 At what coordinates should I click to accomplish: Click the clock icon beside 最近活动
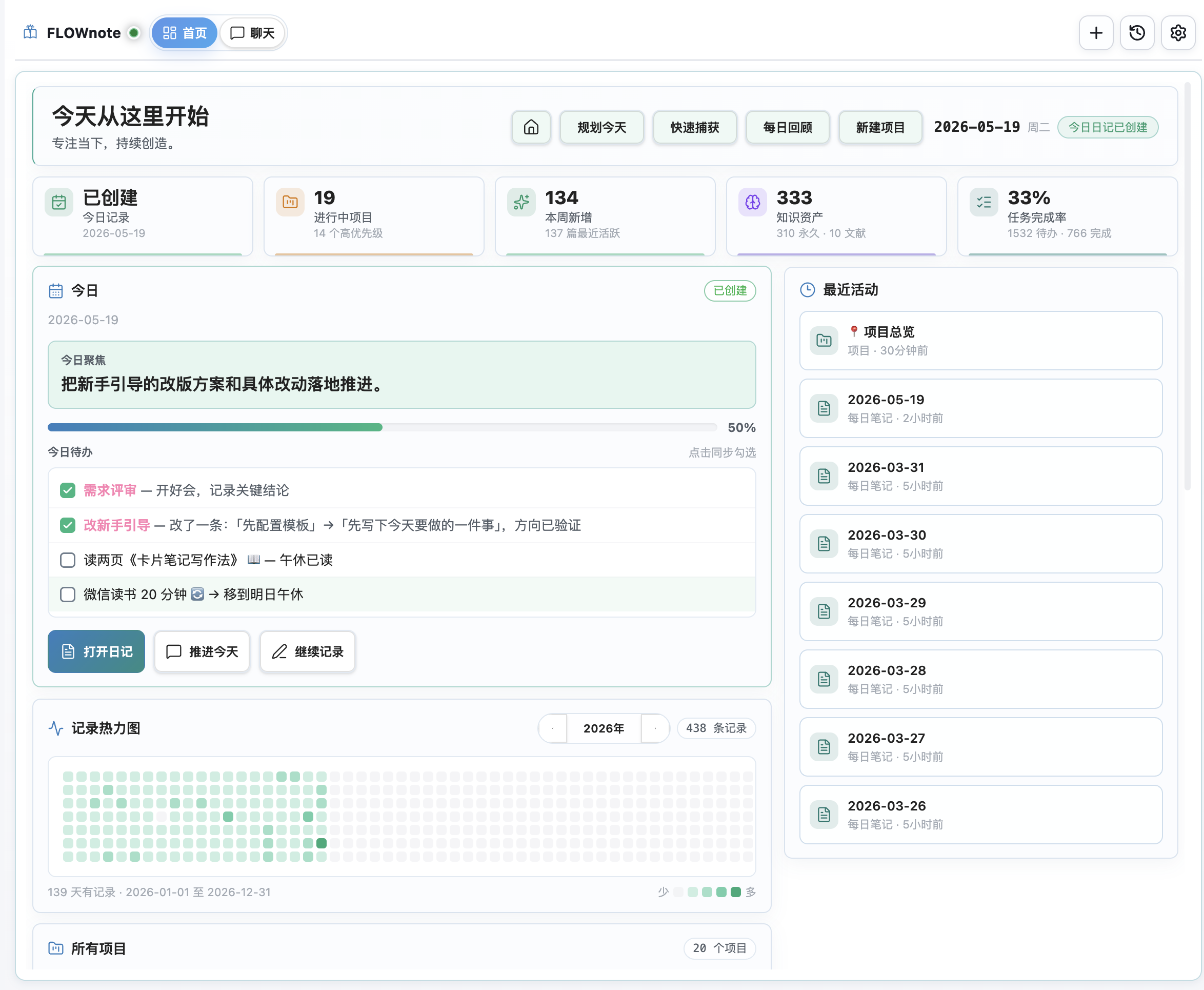(807, 290)
